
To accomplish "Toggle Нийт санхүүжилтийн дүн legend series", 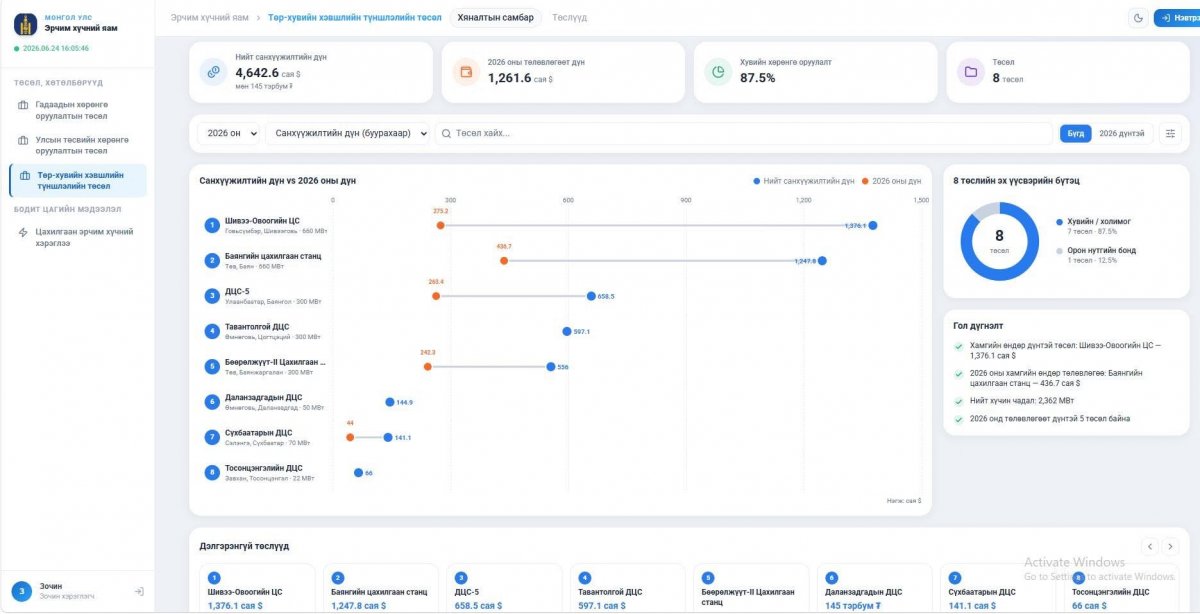I will 804,181.
